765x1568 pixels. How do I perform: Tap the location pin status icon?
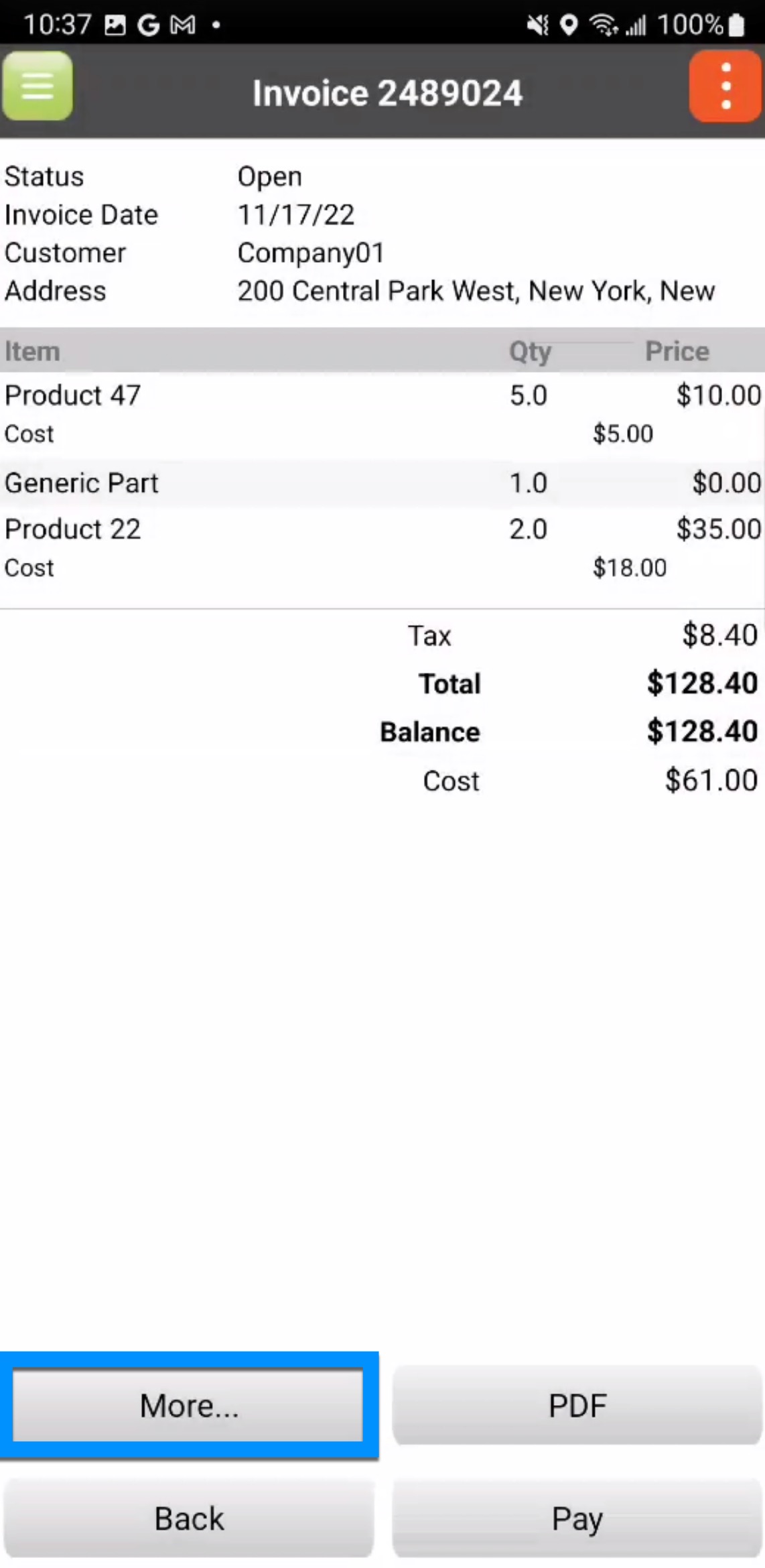pos(569,25)
